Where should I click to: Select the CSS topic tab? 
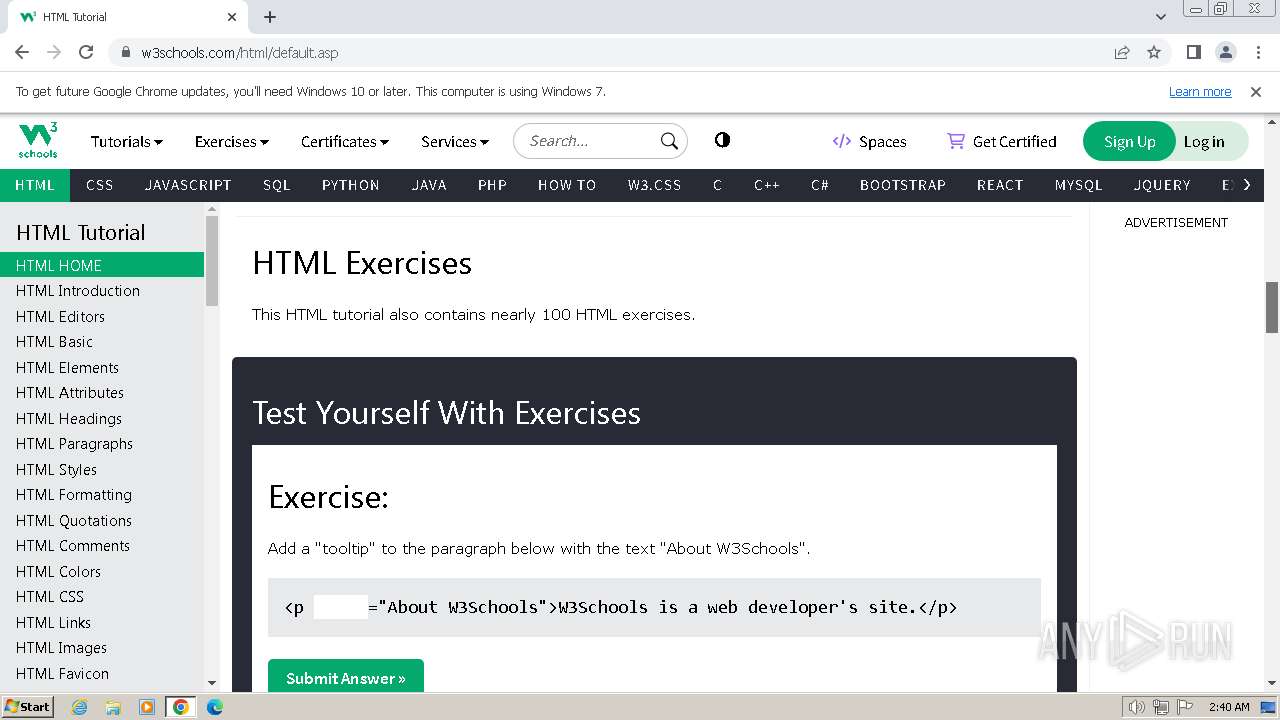[100, 185]
